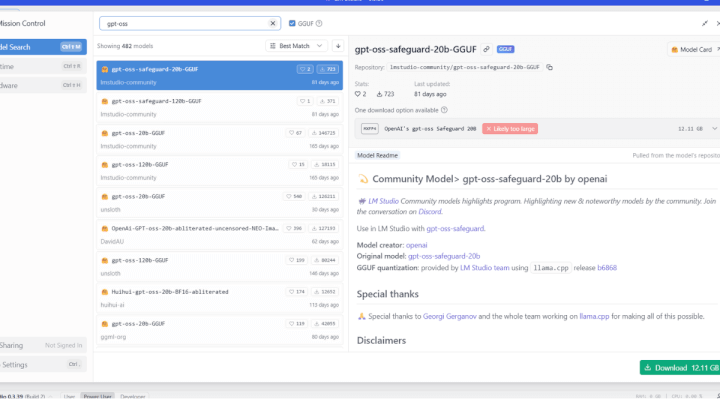Image resolution: width=720 pixels, height=405 pixels.
Task: Toggle the GGUF filter checkbox
Action: pyautogui.click(x=292, y=23)
